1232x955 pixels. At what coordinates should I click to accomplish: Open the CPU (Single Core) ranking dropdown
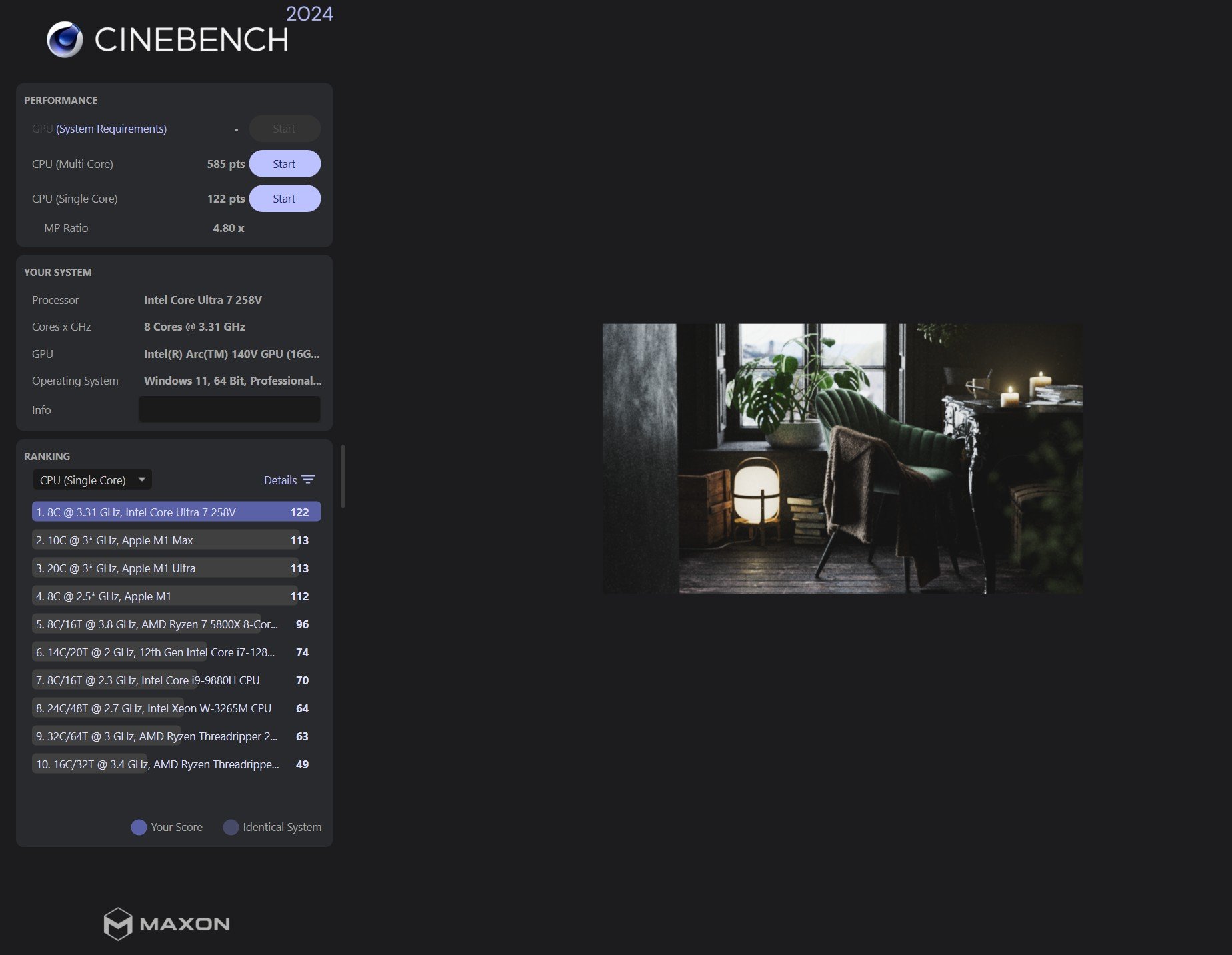point(92,480)
